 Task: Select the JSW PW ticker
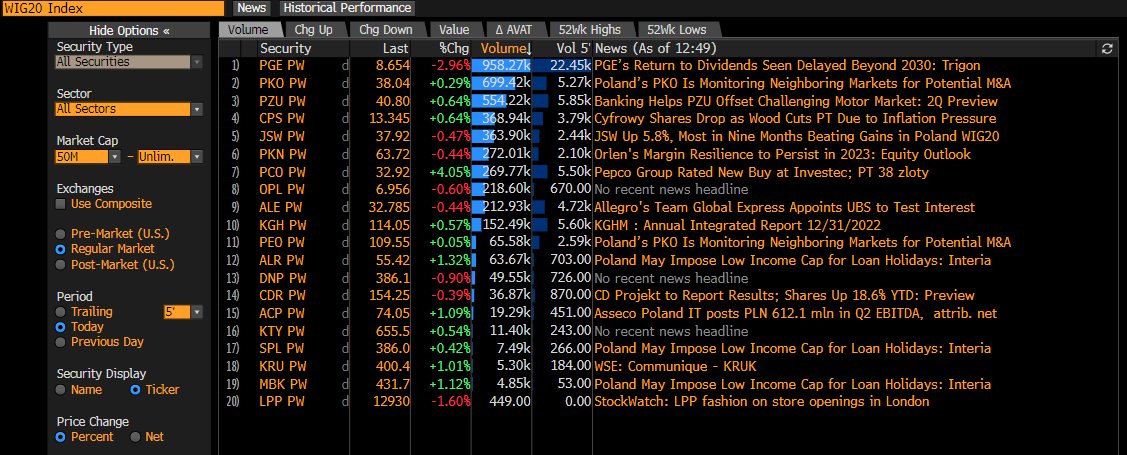point(282,136)
